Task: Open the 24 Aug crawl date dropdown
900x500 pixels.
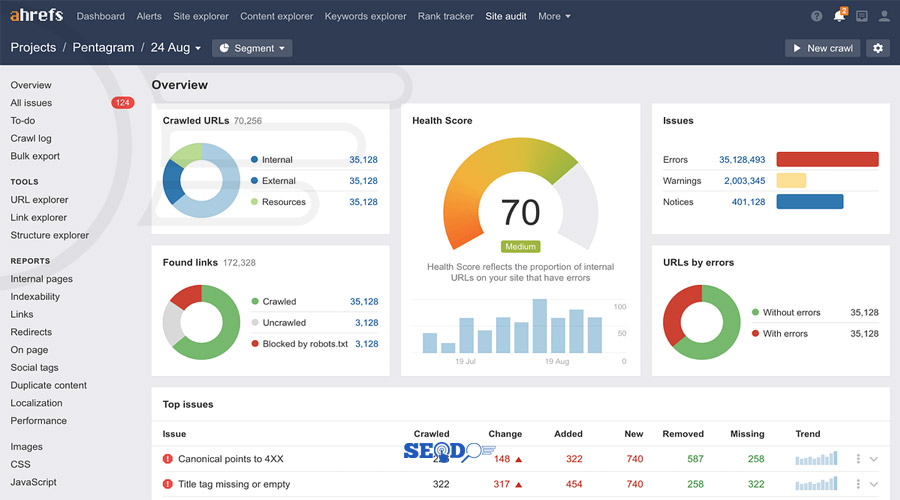Action: [176, 48]
